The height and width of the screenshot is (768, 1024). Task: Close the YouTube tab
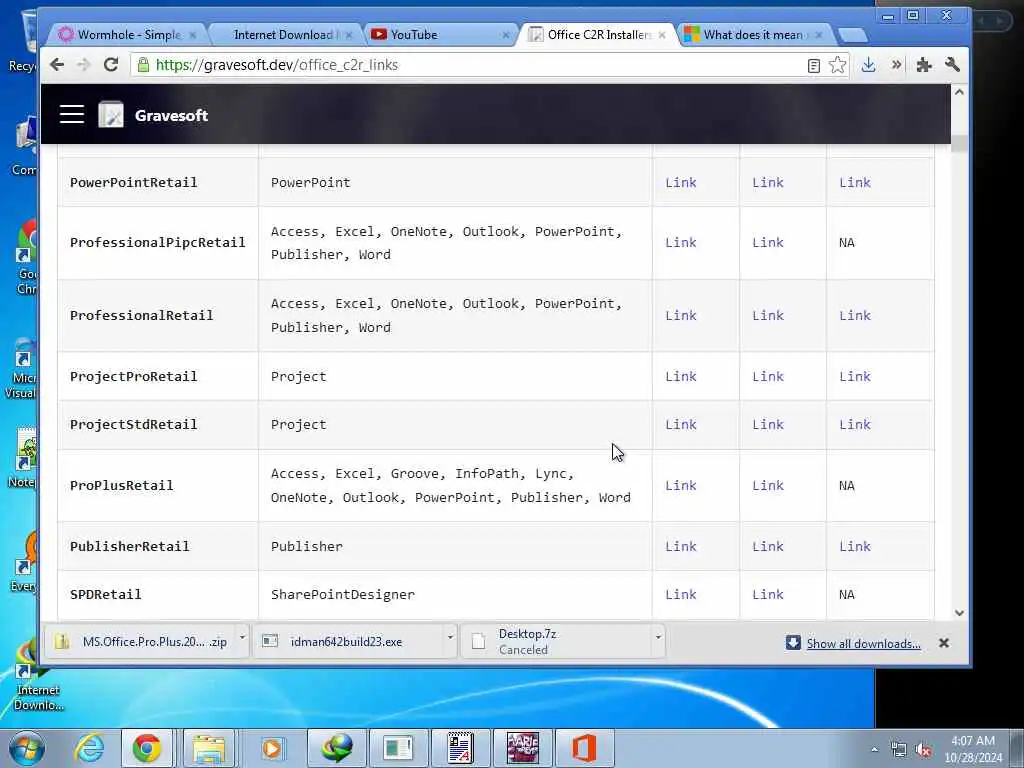[505, 35]
